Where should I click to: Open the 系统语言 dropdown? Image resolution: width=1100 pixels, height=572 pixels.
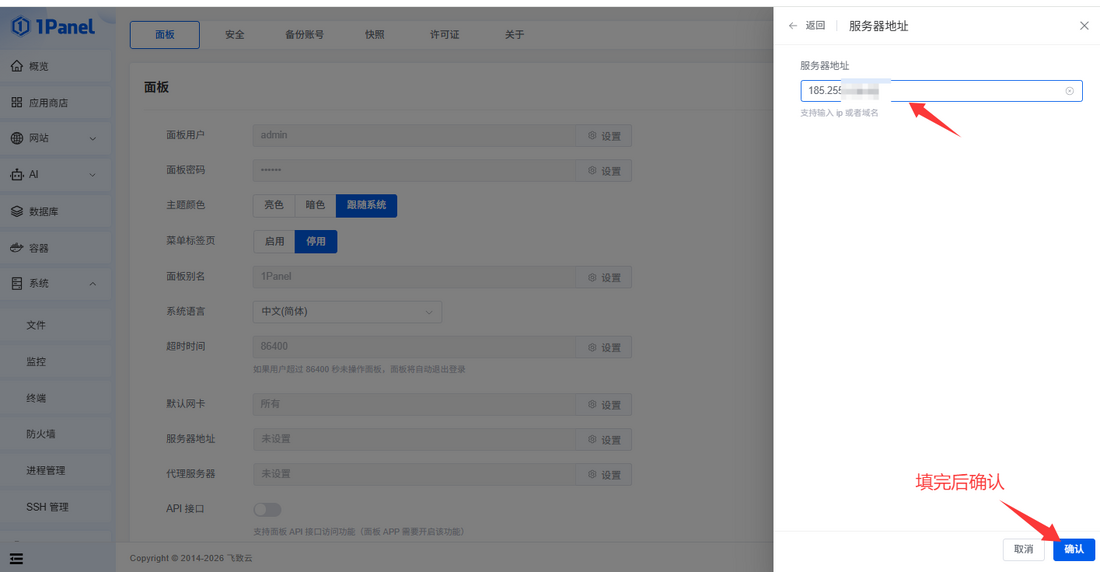tap(346, 312)
